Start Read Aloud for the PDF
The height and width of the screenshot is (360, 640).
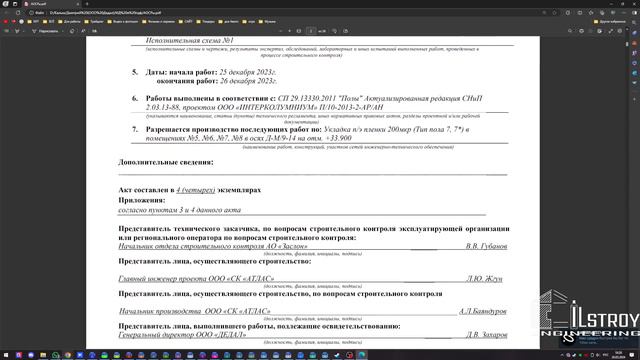point(83,31)
